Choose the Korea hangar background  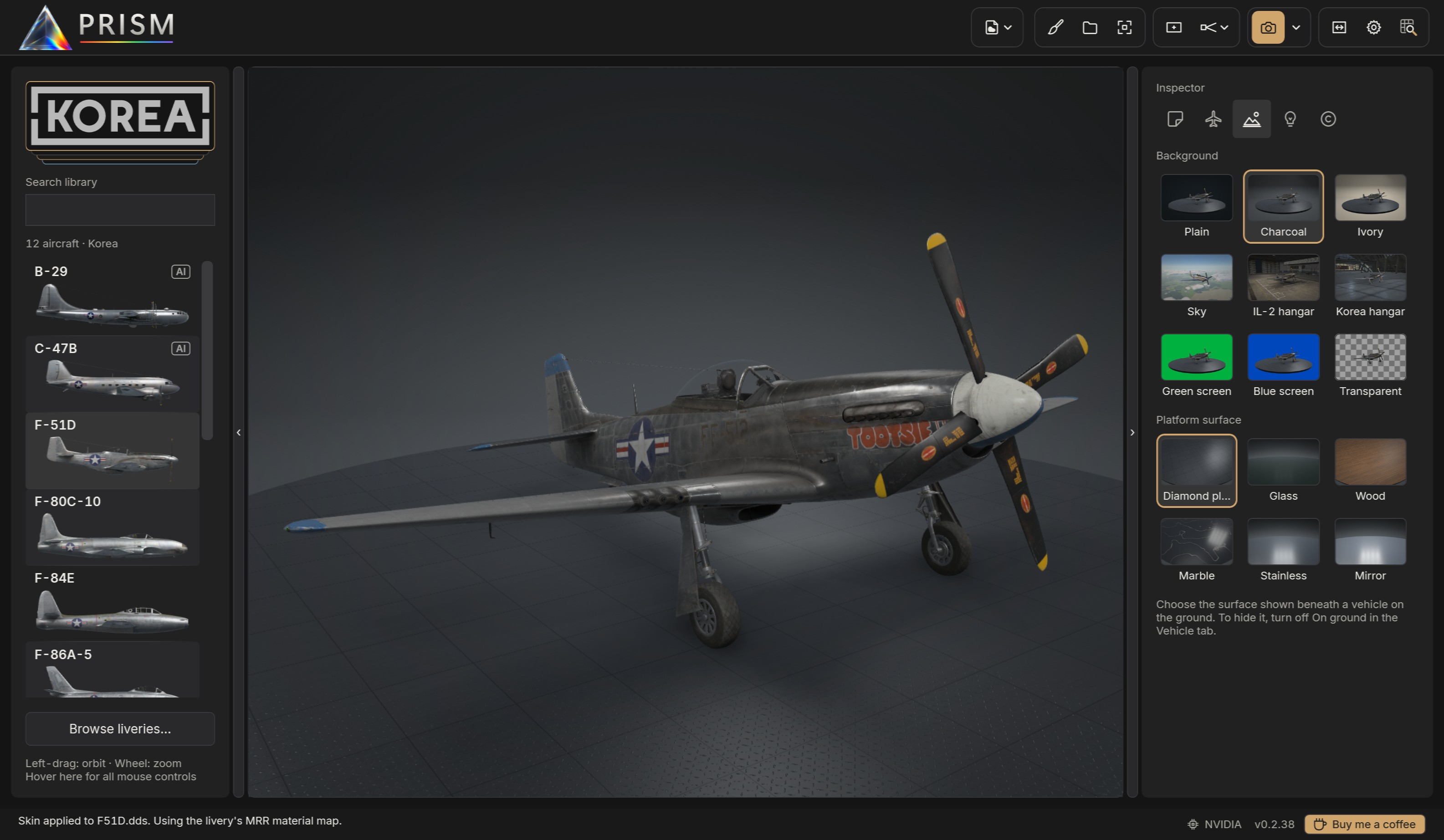[x=1370, y=286]
